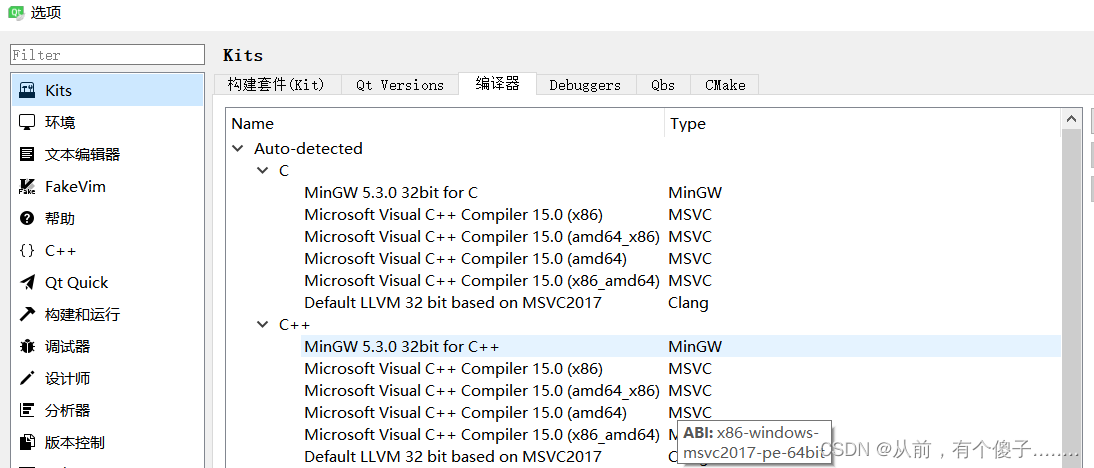Open the C++ braces icon
The height and width of the screenshot is (468, 1094).
[27, 250]
